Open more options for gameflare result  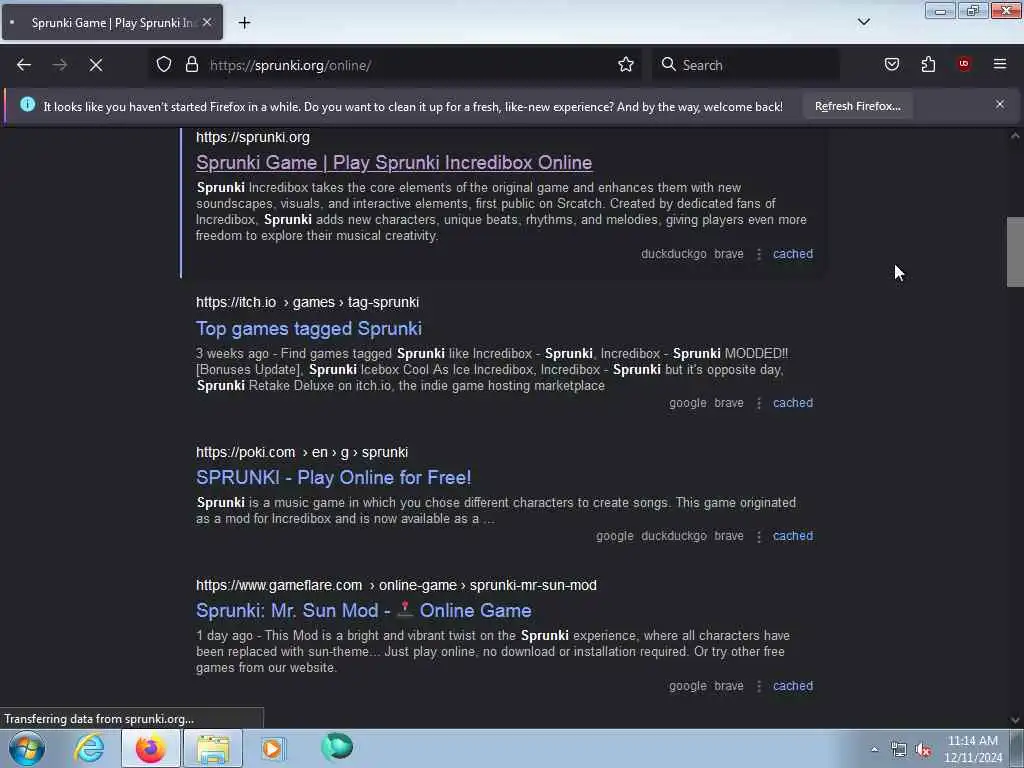click(x=759, y=686)
